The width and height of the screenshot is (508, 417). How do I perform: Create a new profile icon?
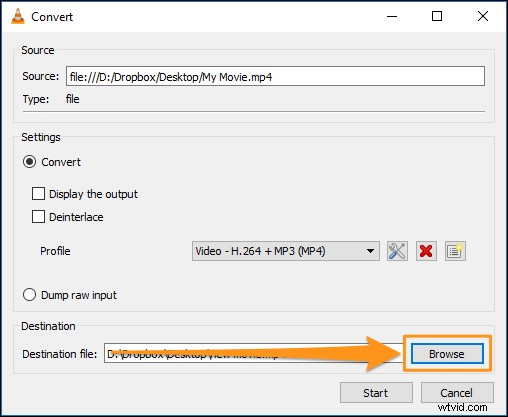point(455,251)
